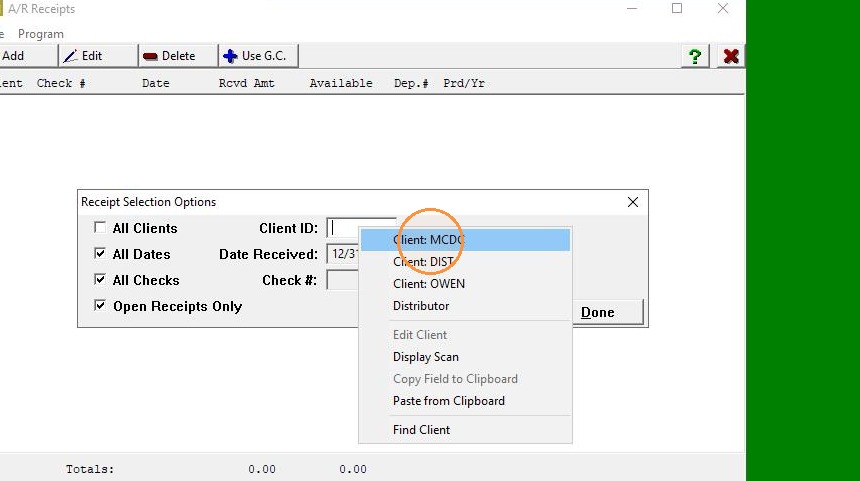
Task: Toggle the Open Receipts Only checkbox
Action: (x=100, y=305)
